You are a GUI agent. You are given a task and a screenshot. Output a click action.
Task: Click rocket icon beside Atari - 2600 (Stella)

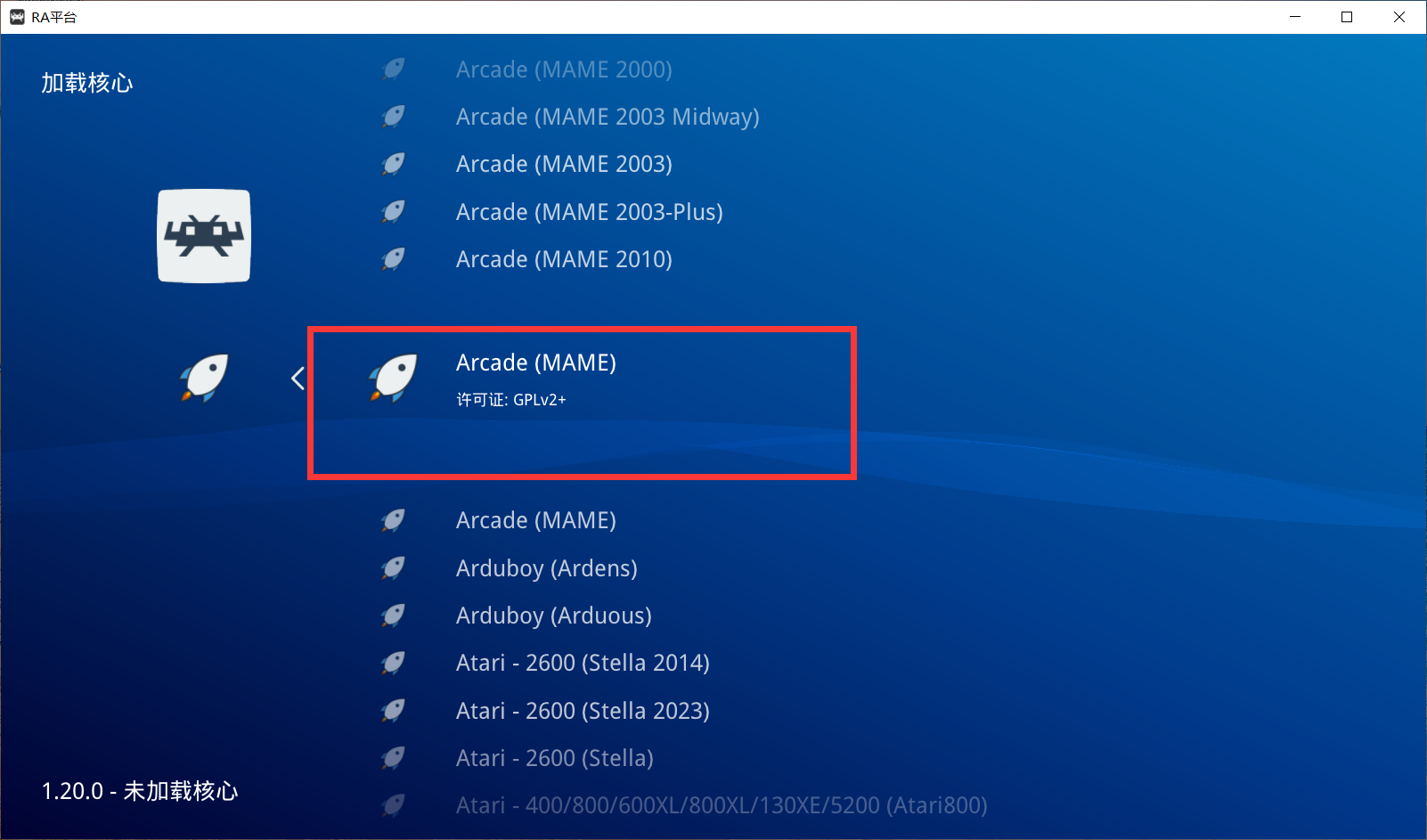393,758
